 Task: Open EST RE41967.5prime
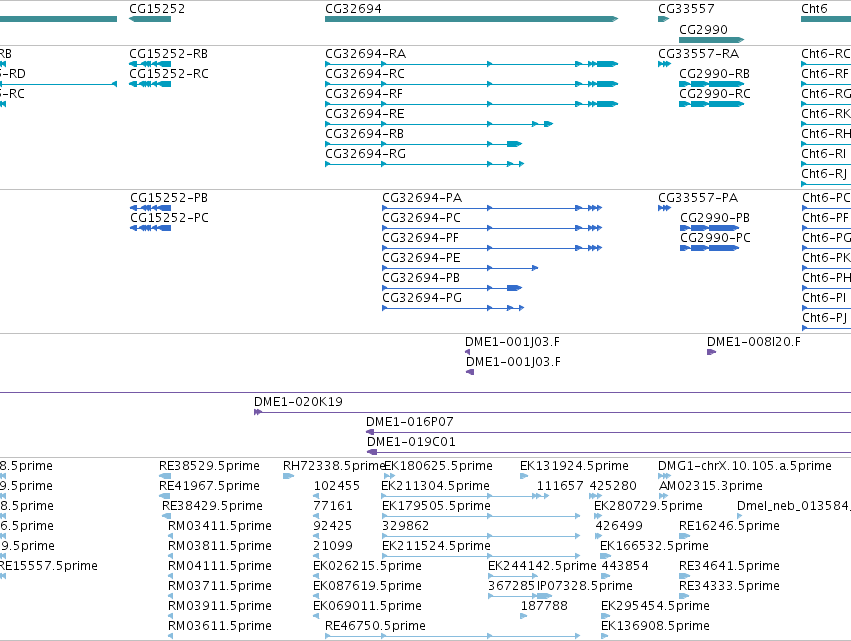(209, 486)
